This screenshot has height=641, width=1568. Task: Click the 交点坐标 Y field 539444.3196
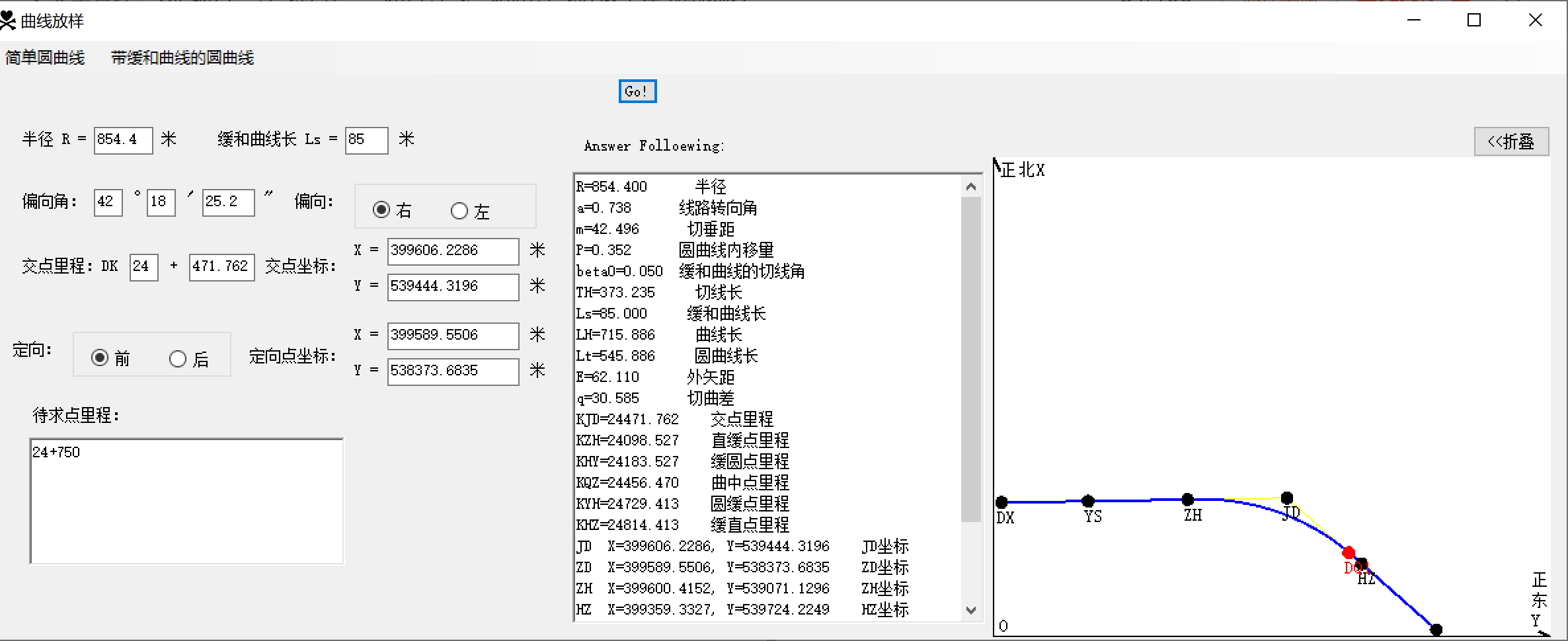tap(453, 287)
